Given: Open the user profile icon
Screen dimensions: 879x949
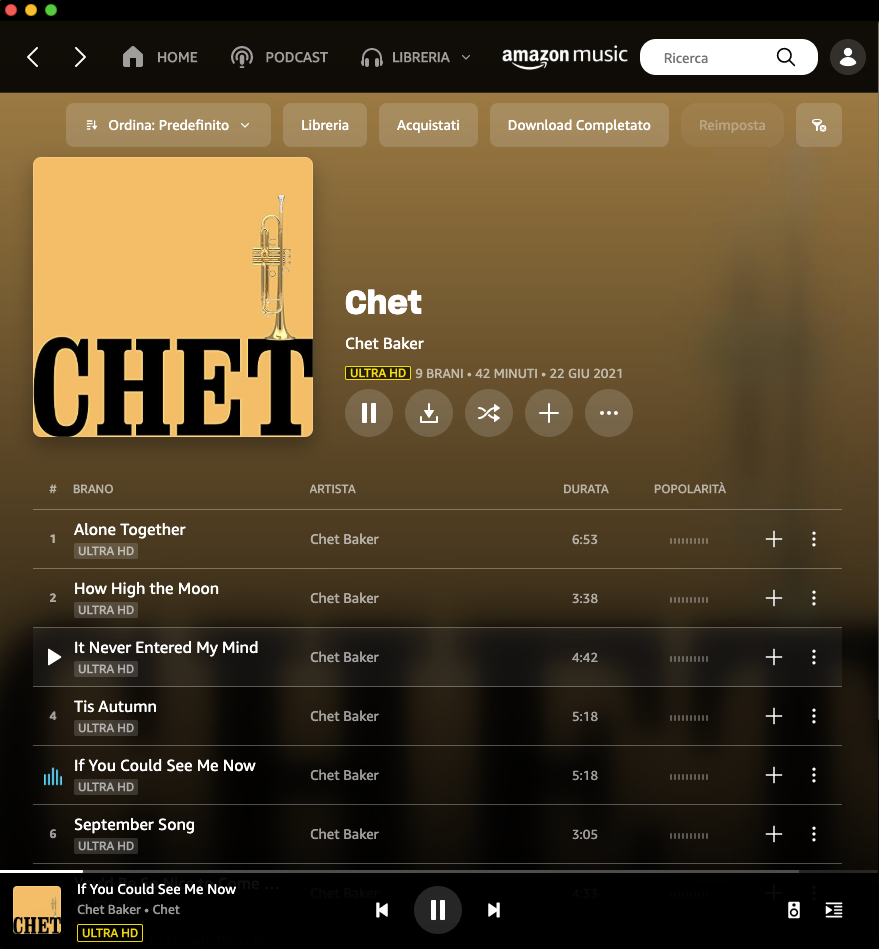Looking at the screenshot, I should point(848,57).
